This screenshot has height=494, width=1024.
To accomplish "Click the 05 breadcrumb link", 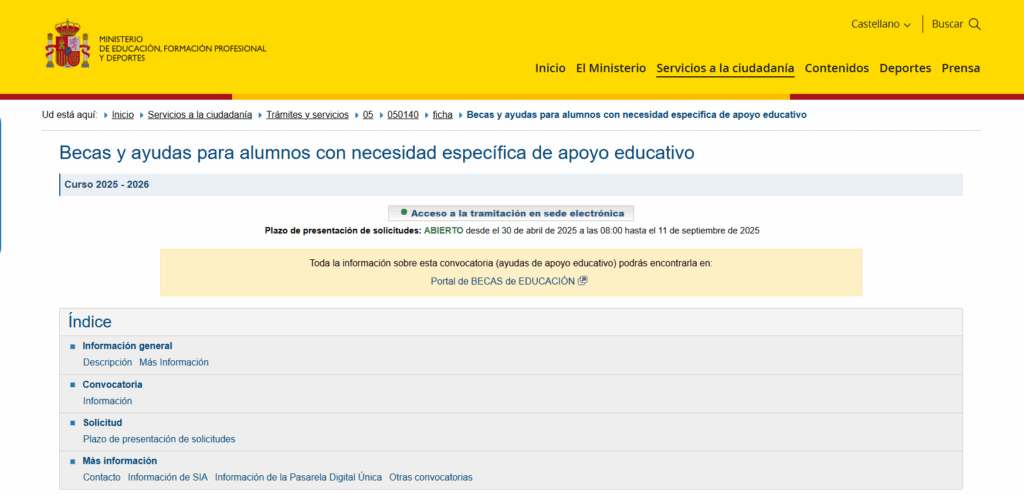I will [368, 114].
